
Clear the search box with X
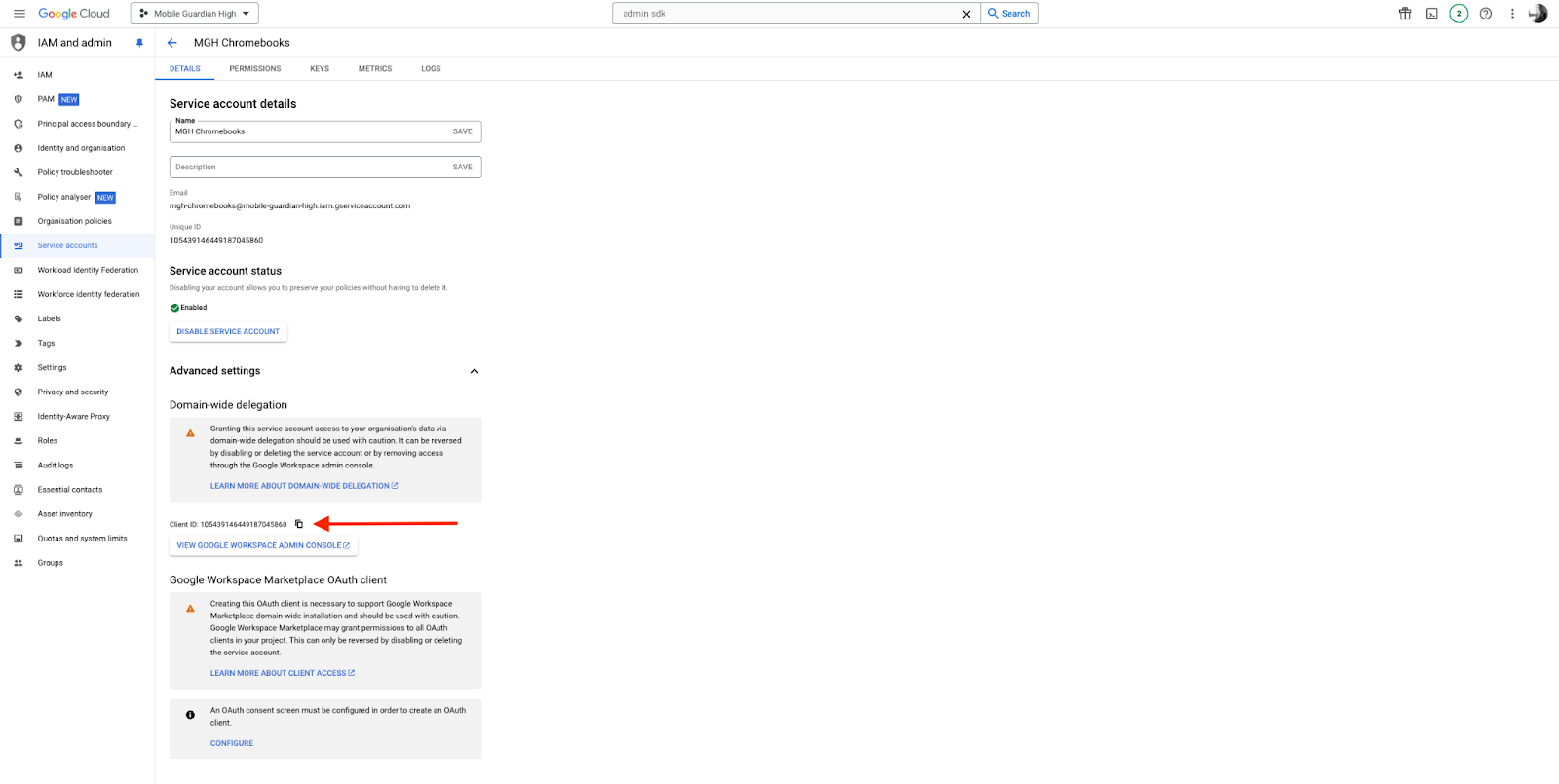966,14
